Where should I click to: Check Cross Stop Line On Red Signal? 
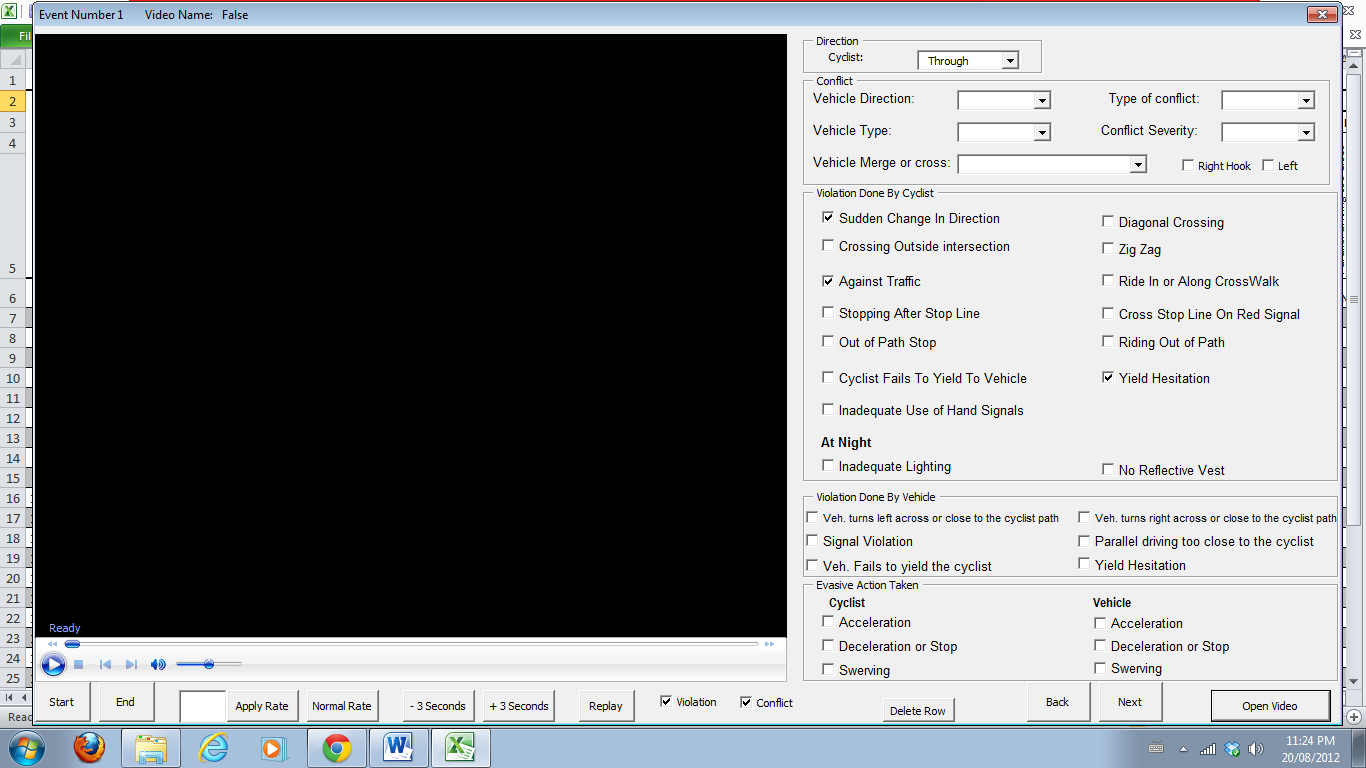1108,313
